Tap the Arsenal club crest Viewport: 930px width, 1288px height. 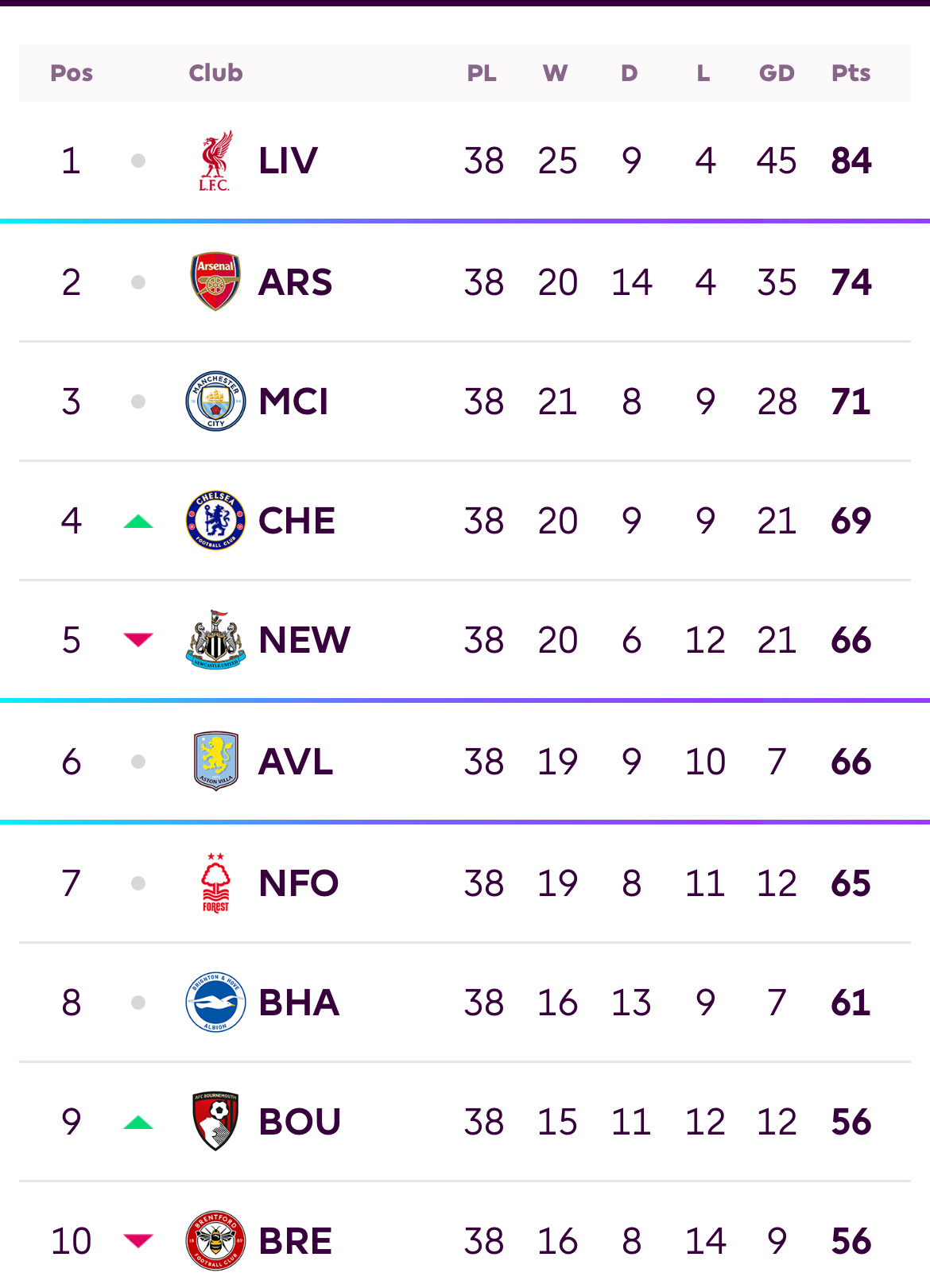tap(215, 281)
